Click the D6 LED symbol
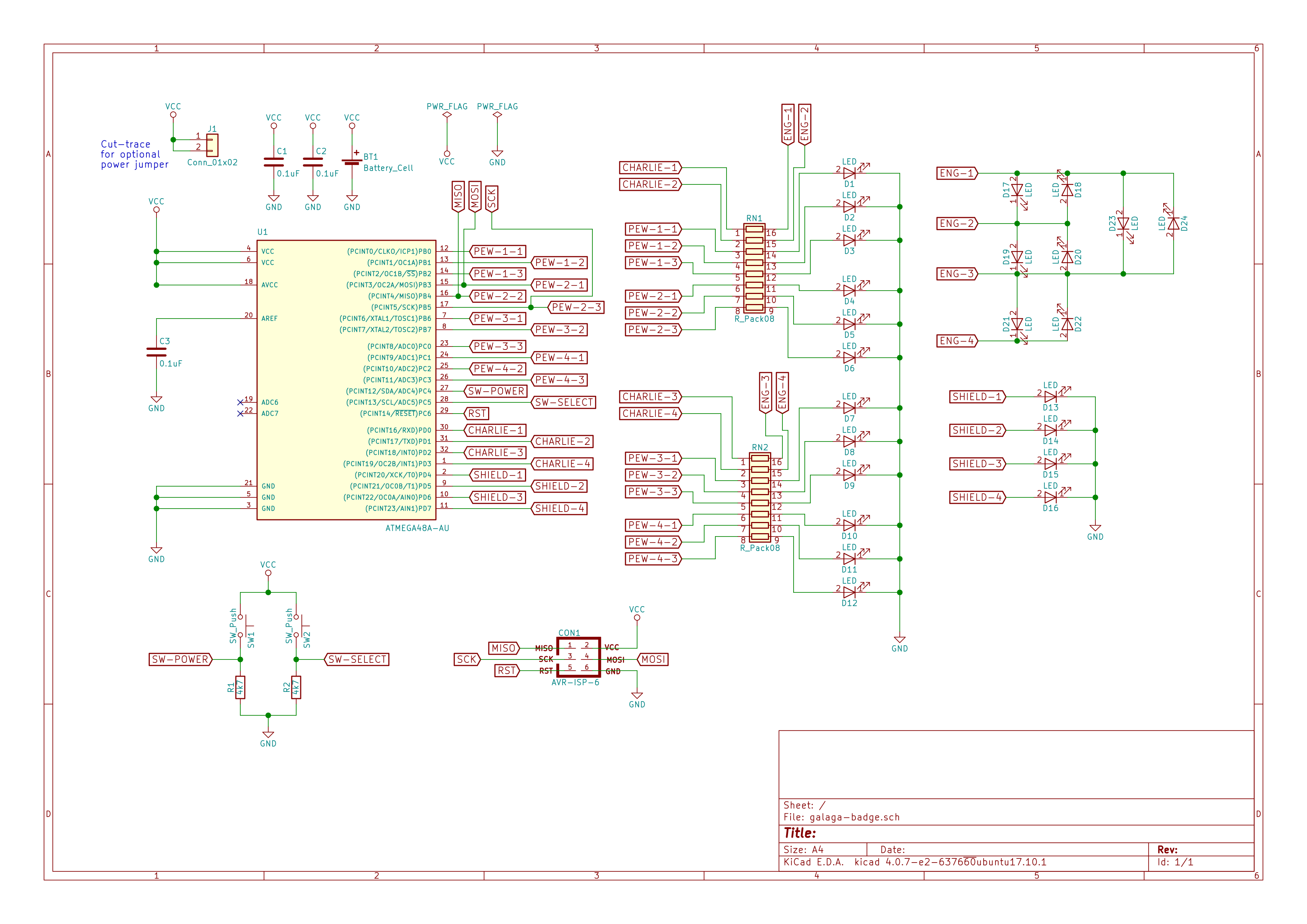The width and height of the screenshot is (1307, 924). pos(849,358)
